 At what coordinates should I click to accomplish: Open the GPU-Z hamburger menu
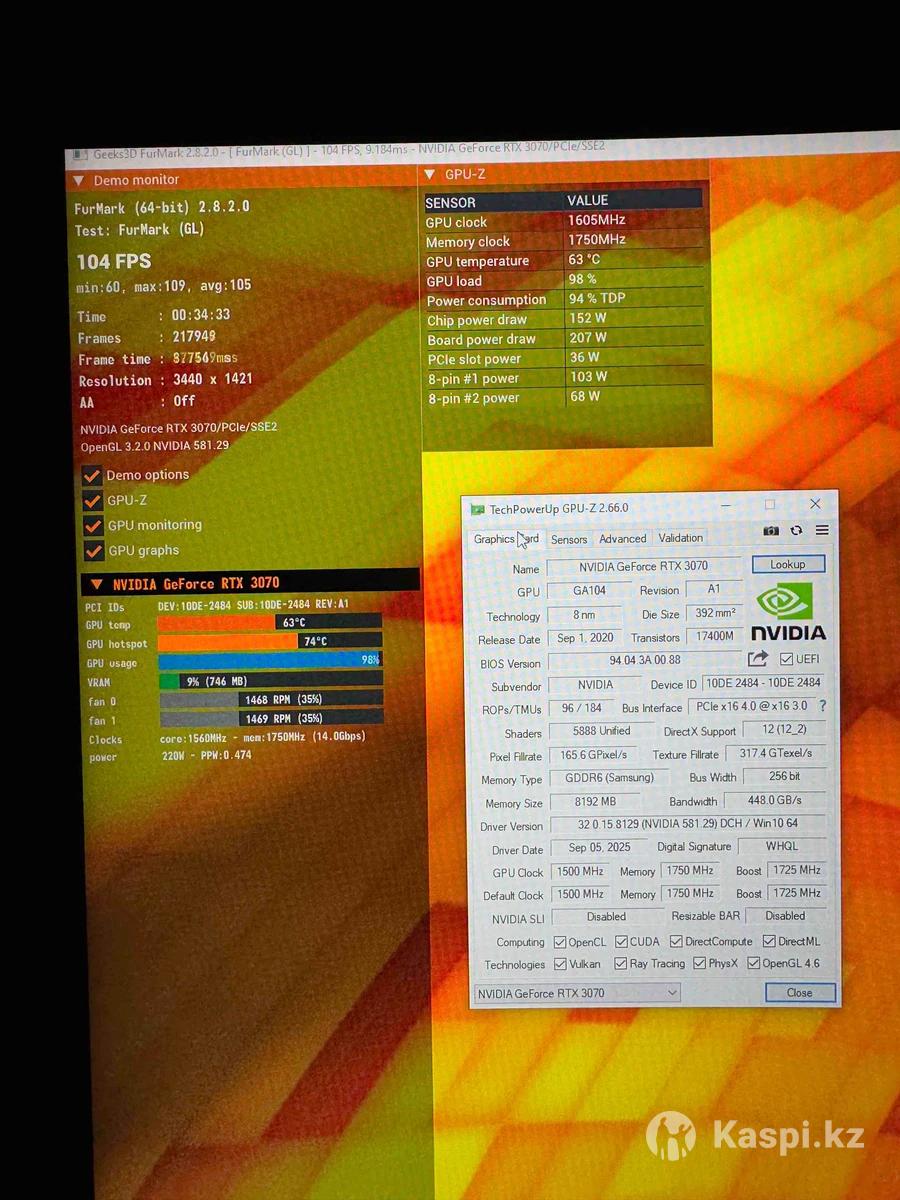tap(822, 531)
